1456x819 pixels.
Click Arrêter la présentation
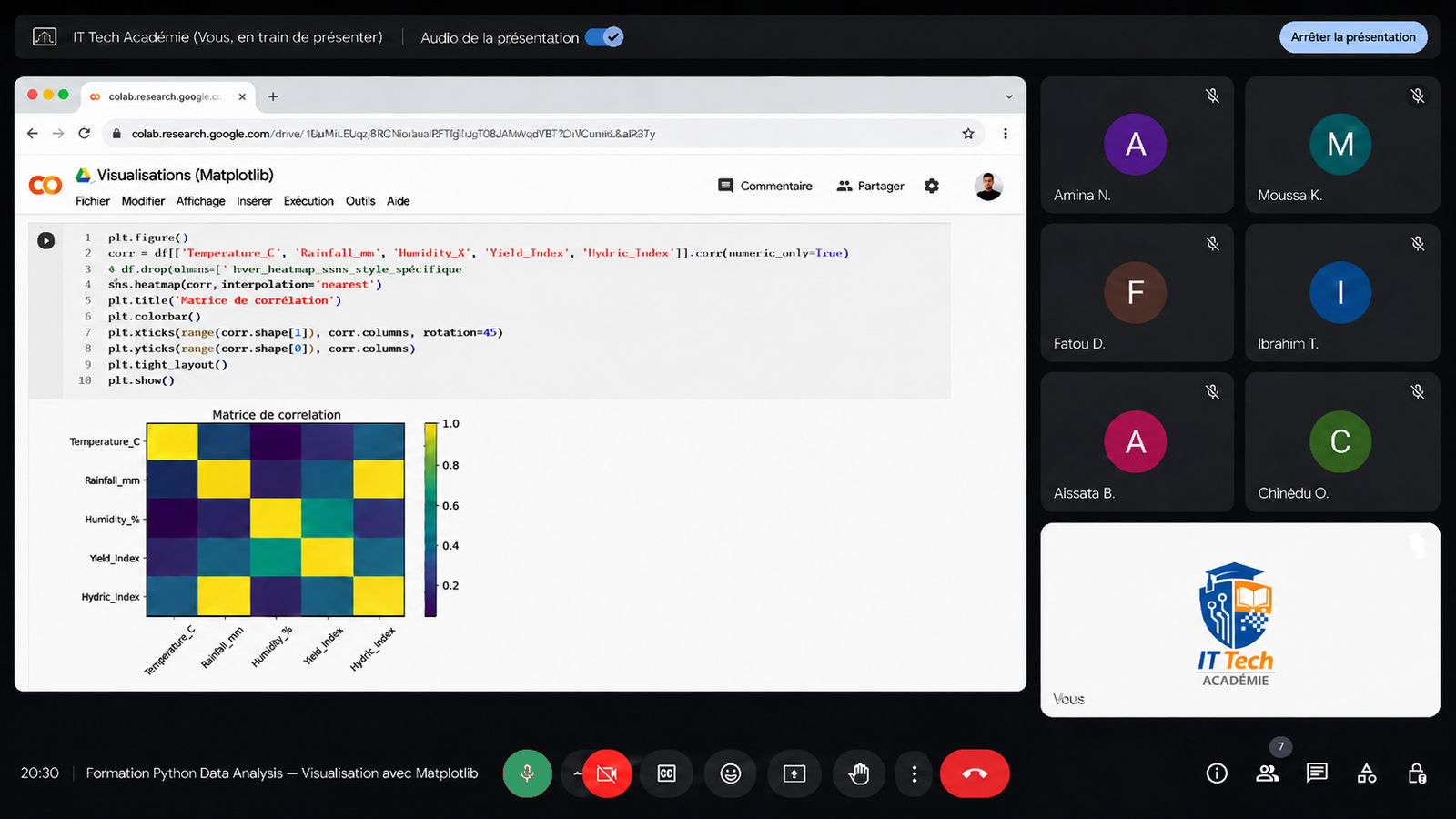(1353, 37)
